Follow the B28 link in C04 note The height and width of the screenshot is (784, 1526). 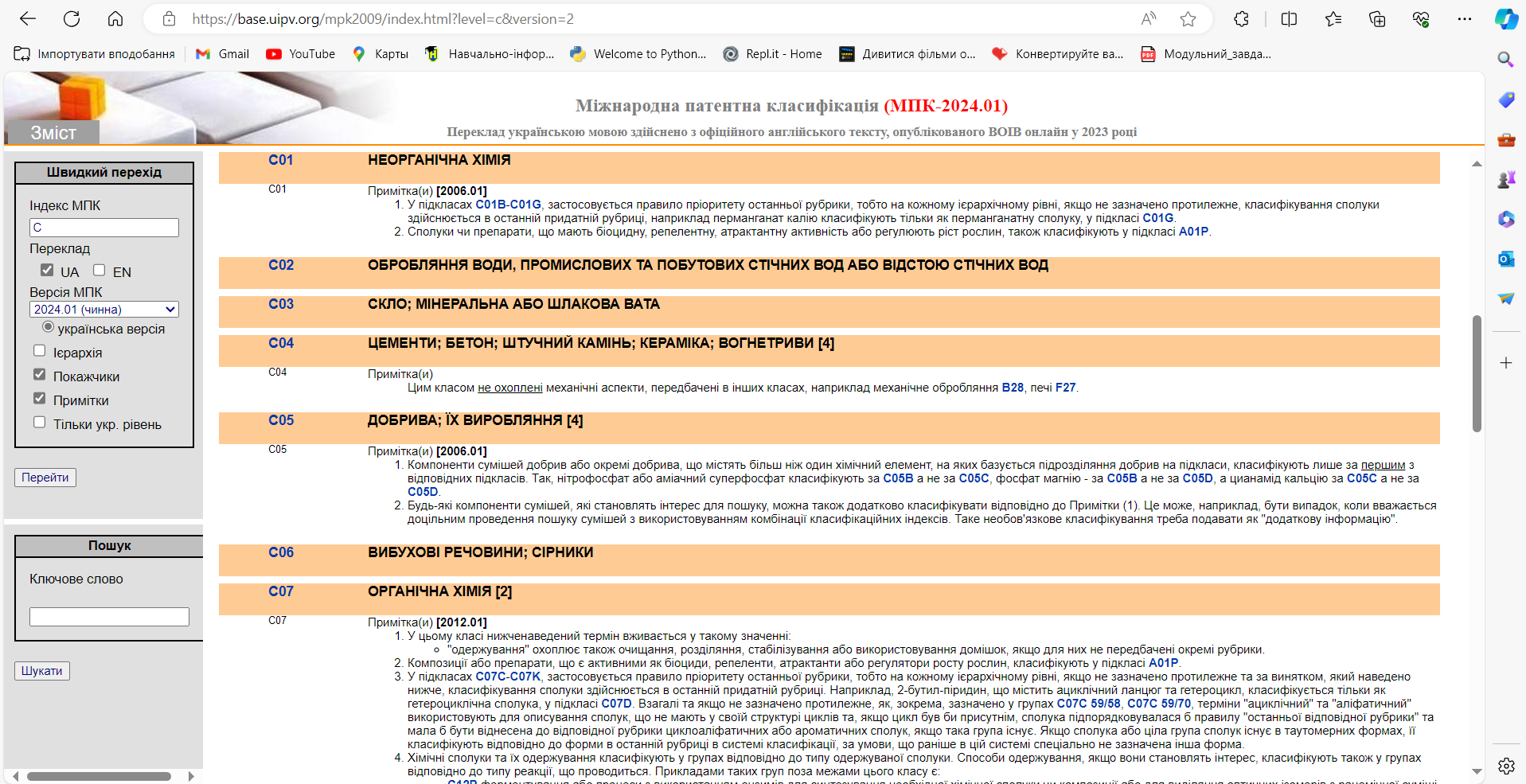pyautogui.click(x=1013, y=388)
